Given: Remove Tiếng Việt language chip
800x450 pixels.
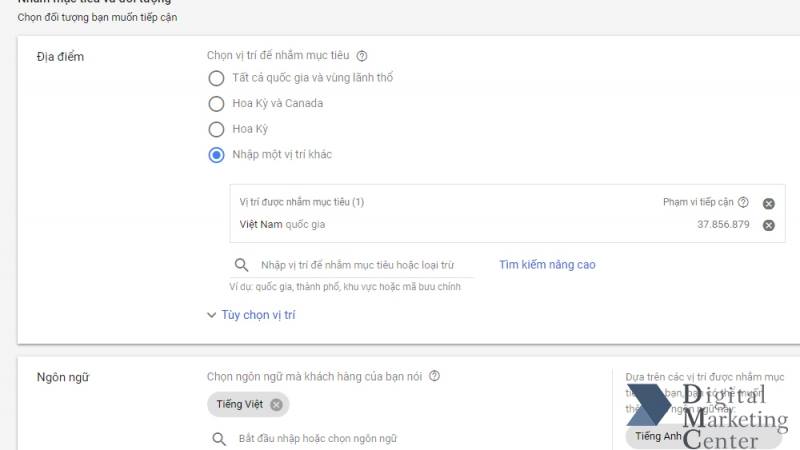Looking at the screenshot, I should click(x=276, y=405).
